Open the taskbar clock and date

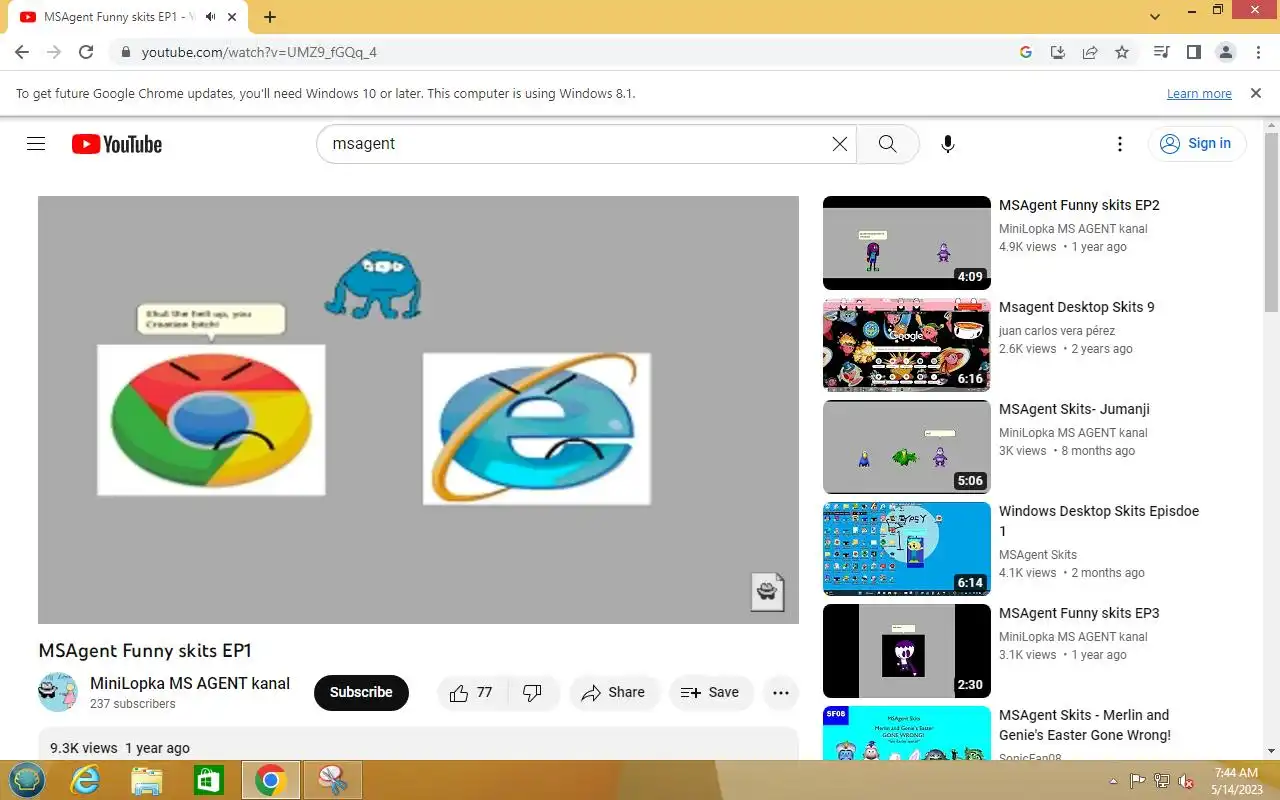click(x=1235, y=781)
